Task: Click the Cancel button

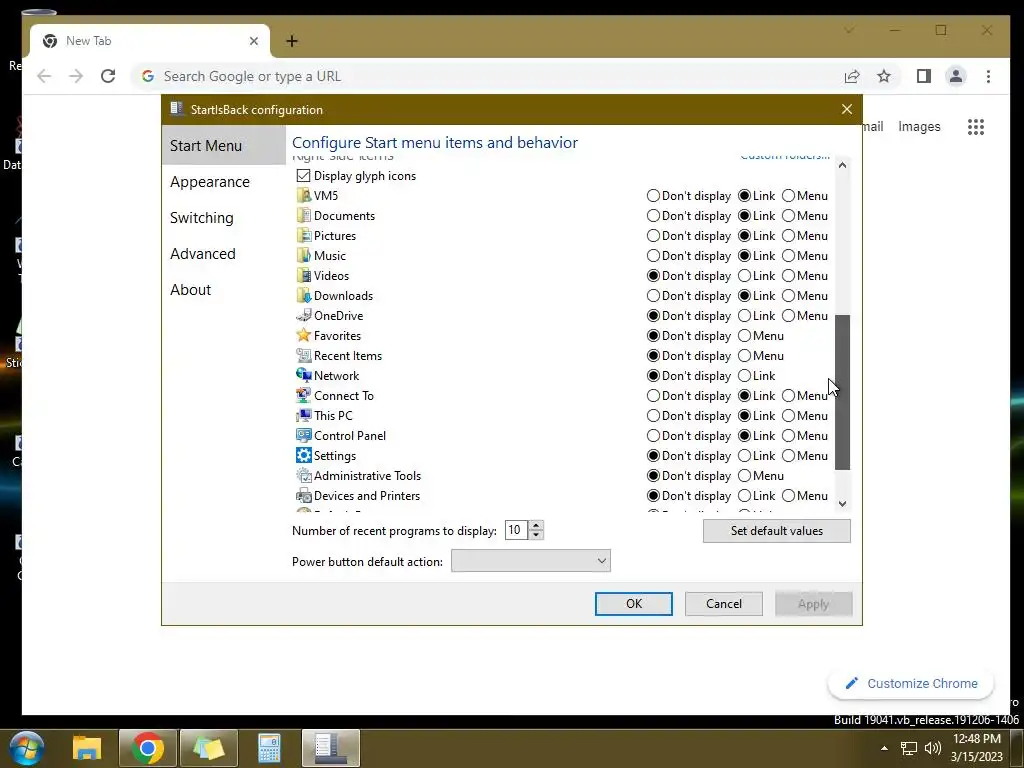Action: (x=724, y=604)
